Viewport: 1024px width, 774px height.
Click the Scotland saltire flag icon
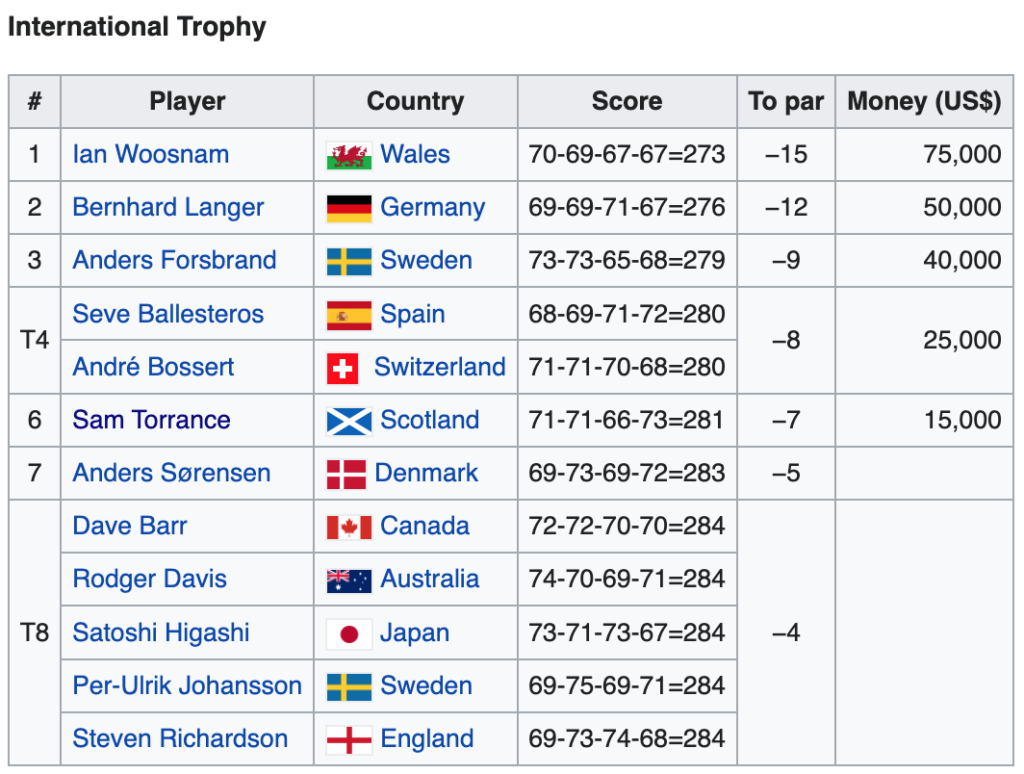349,421
